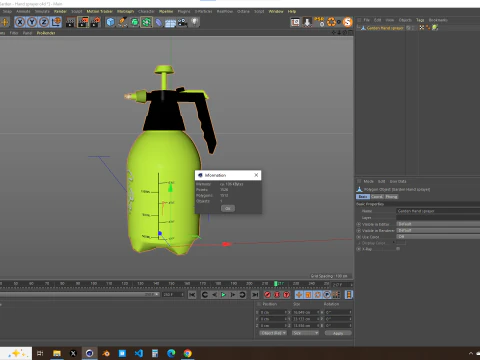480x360 pixels.
Task: Open the ProRender viewport menu
Action: coord(46,33)
